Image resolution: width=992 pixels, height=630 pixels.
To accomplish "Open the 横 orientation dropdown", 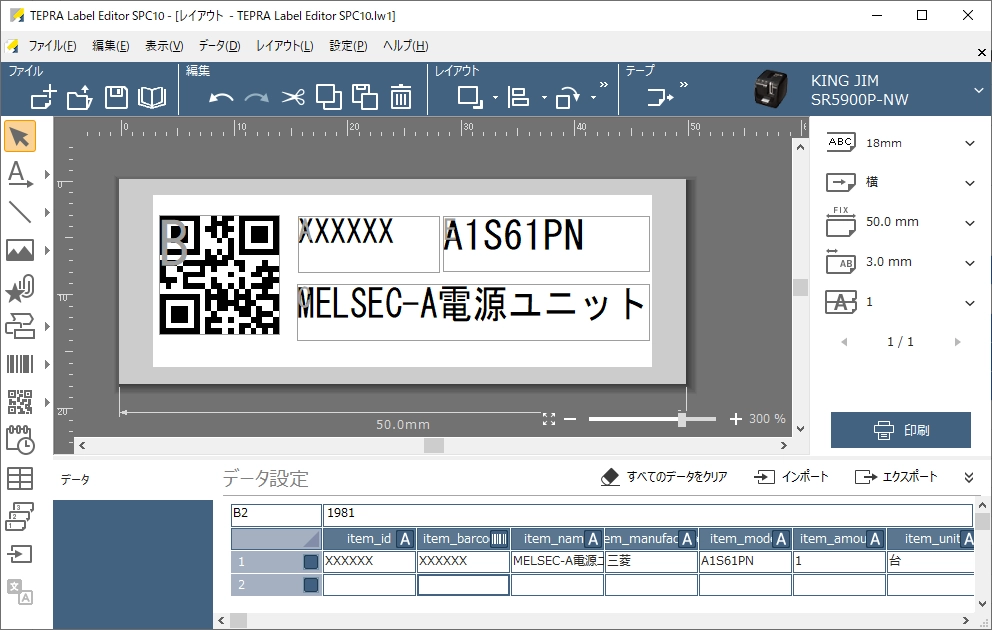I will (x=967, y=182).
